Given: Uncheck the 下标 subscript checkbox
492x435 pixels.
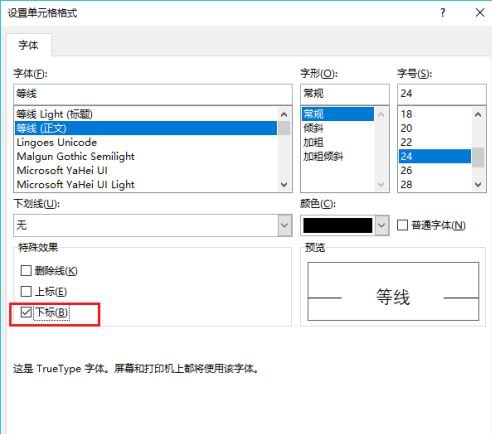Looking at the screenshot, I should pos(26,312).
